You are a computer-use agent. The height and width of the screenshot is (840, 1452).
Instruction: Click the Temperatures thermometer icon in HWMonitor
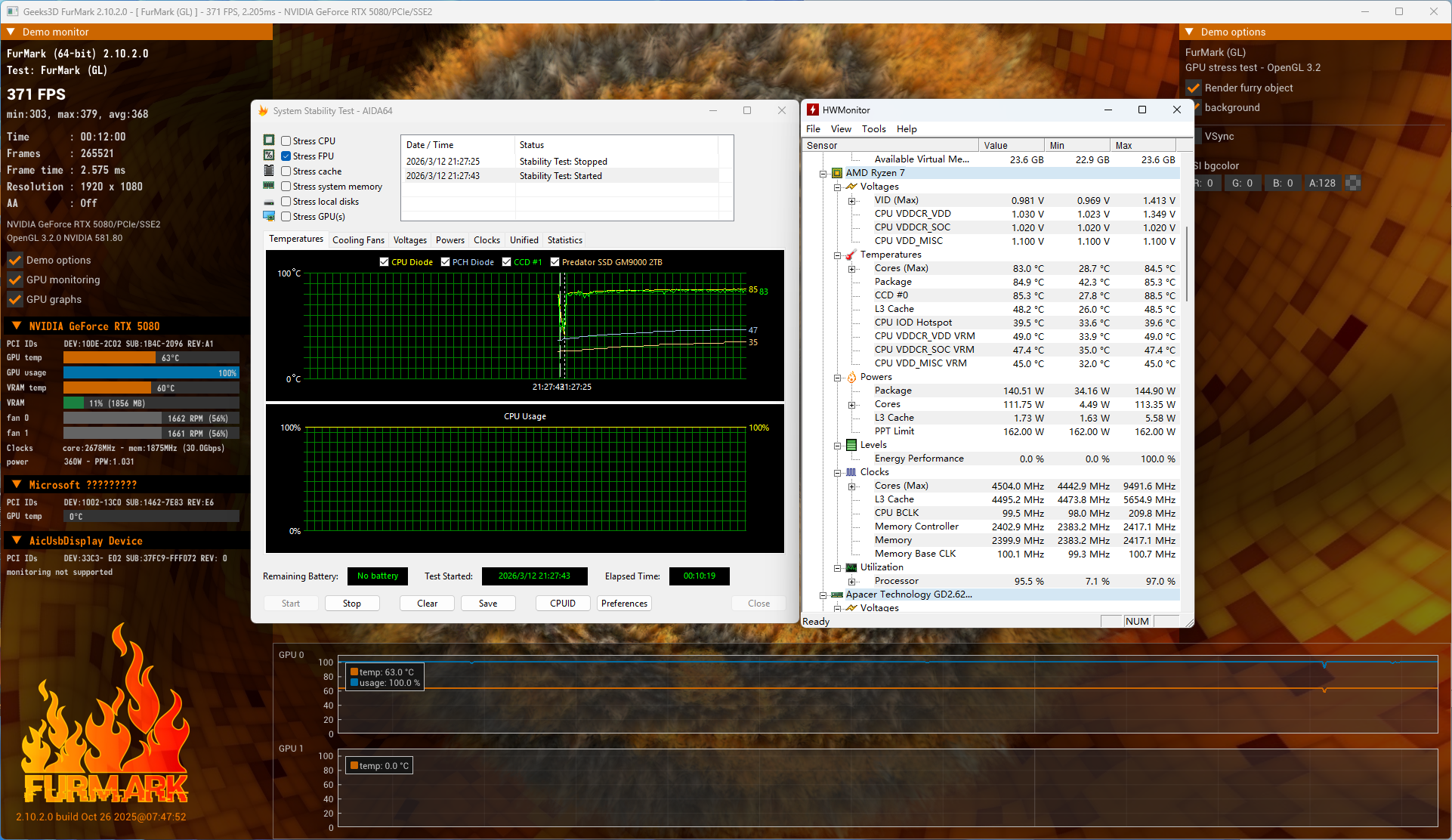851,255
